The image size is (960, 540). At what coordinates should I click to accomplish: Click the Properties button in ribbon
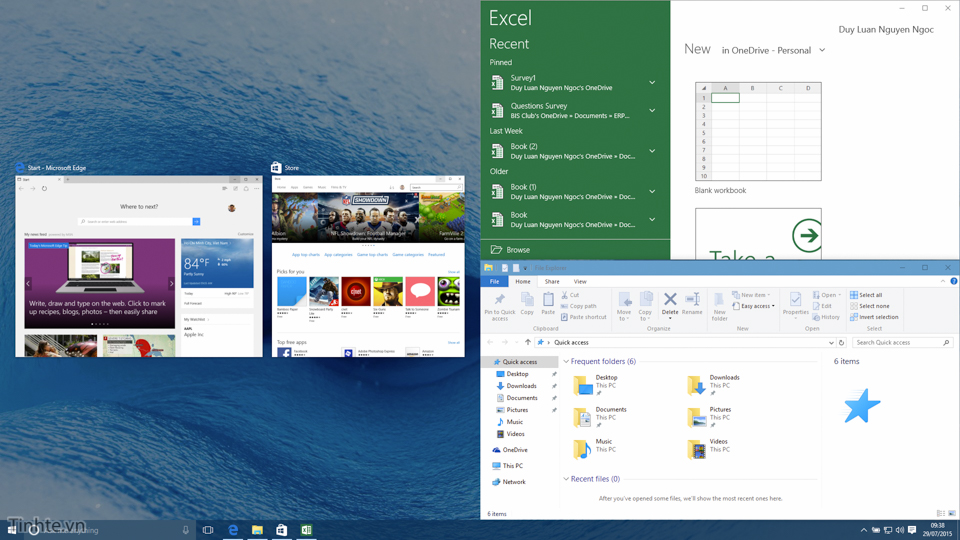(795, 304)
